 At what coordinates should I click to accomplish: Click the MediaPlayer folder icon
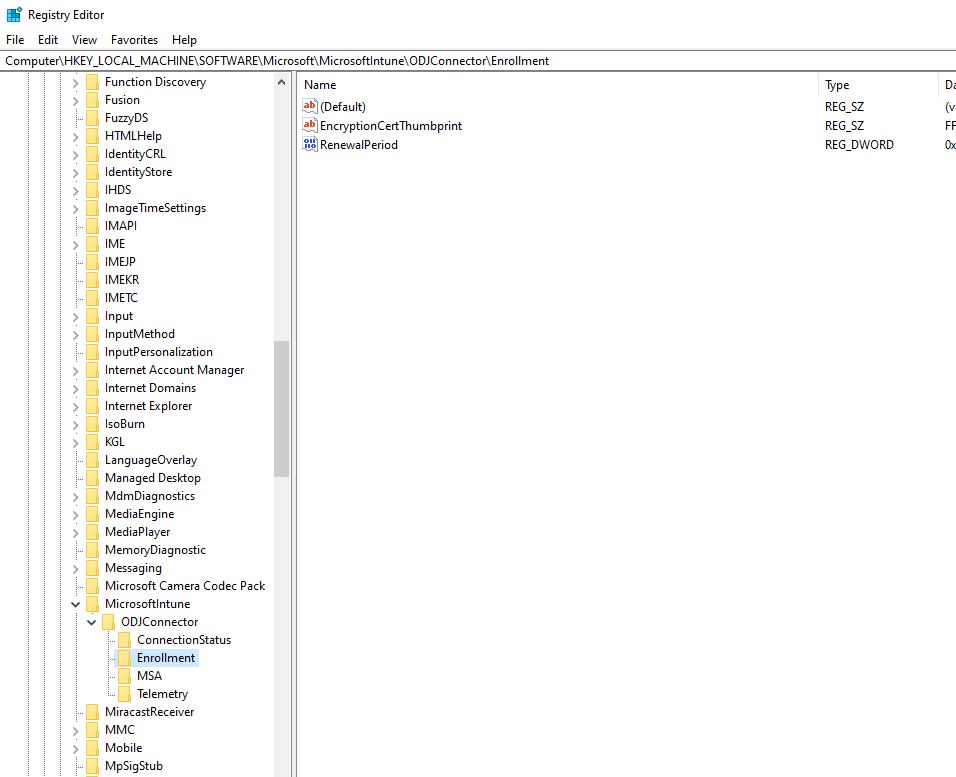click(x=93, y=532)
